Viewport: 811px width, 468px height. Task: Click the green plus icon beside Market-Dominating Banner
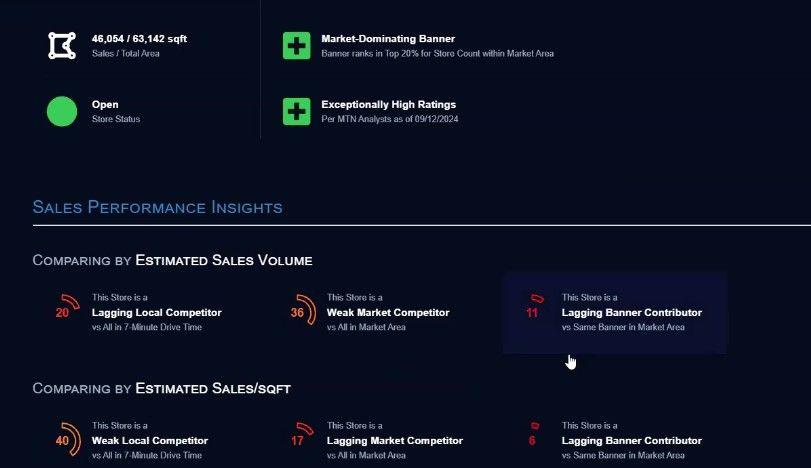(296, 45)
